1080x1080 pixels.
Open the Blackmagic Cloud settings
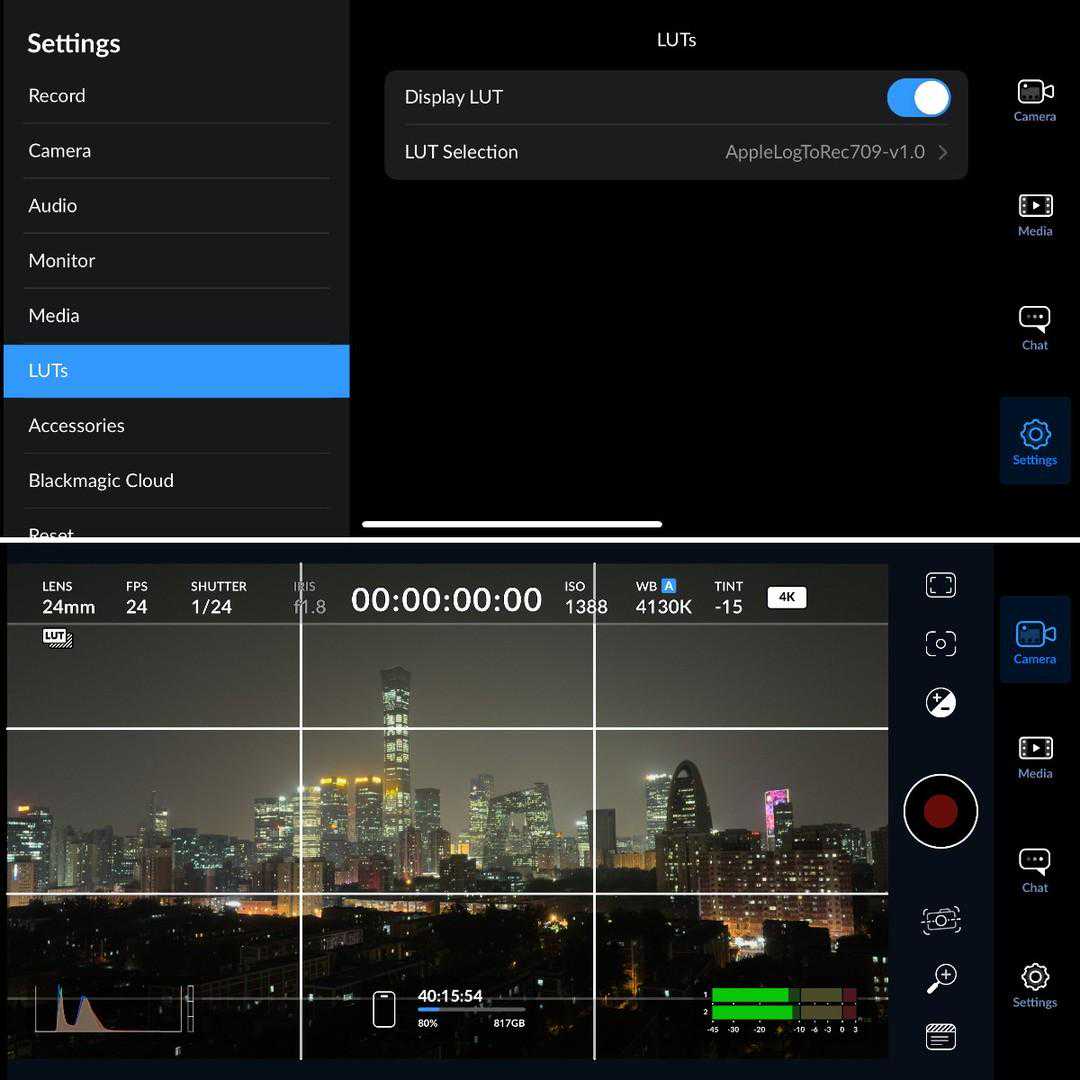point(101,481)
